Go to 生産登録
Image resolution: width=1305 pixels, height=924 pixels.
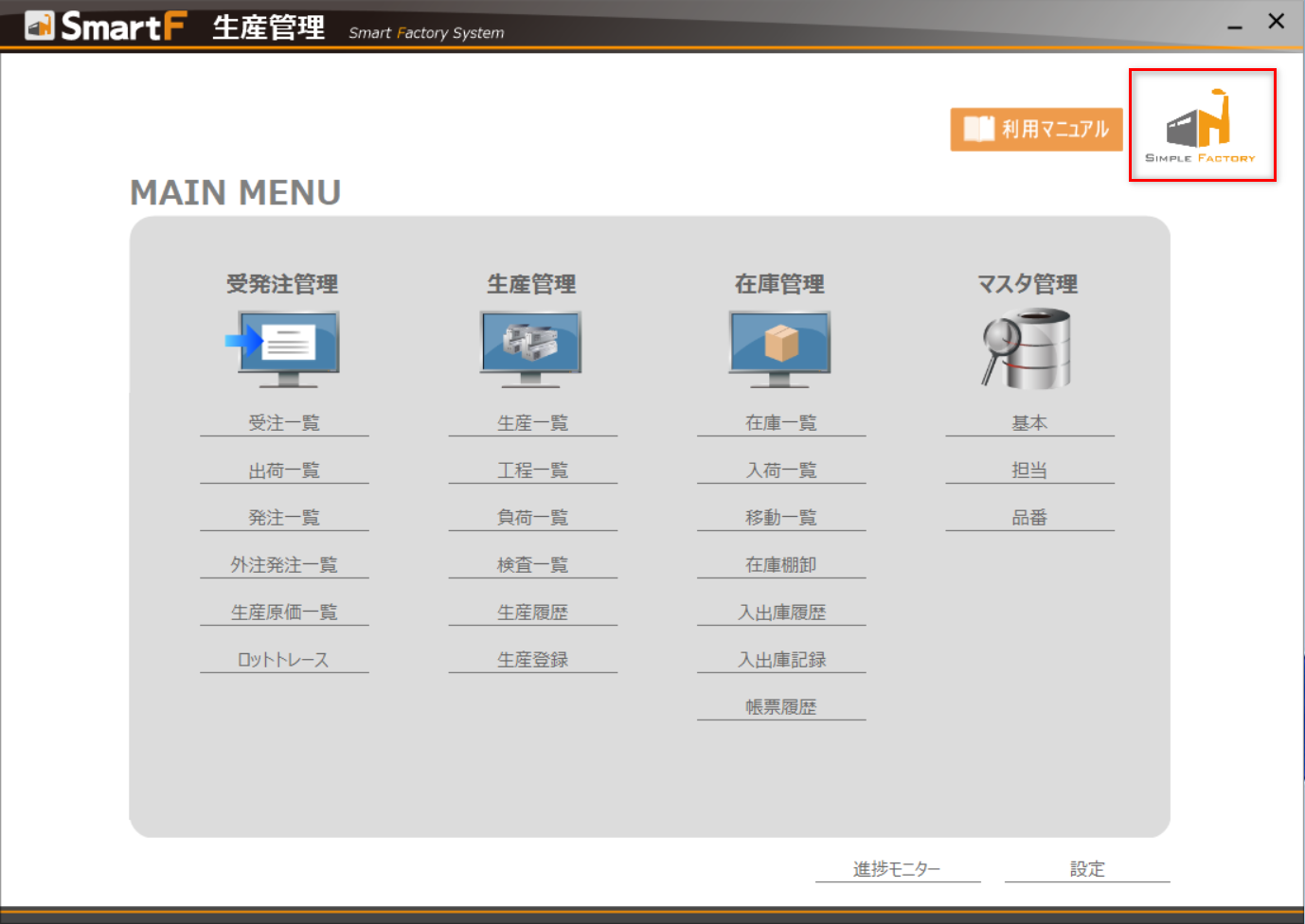point(532,660)
